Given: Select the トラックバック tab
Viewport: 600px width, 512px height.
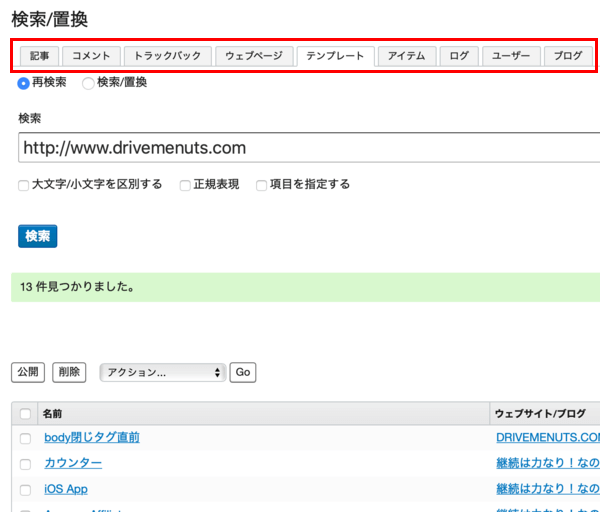Looking at the screenshot, I should [168, 56].
